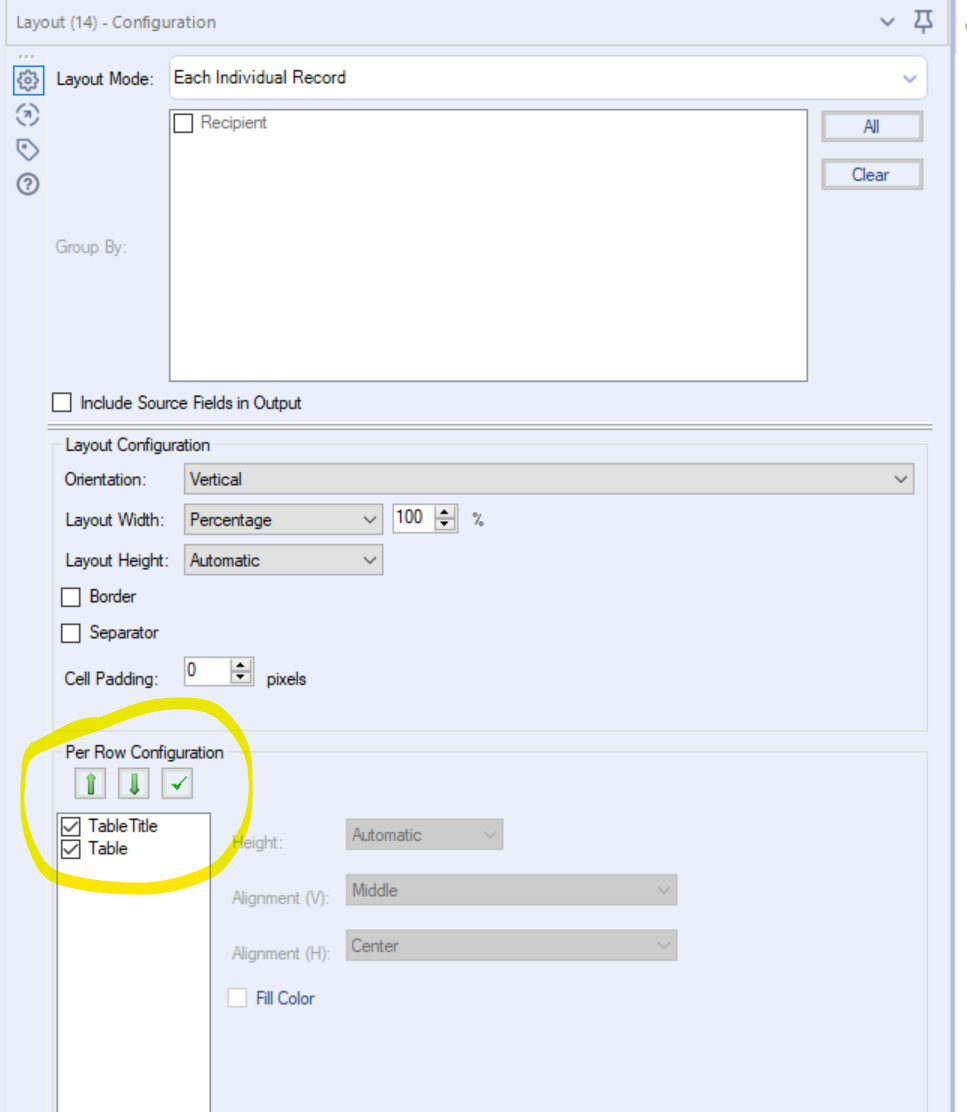Enable the Border option
This screenshot has height=1112, width=967.
point(70,597)
